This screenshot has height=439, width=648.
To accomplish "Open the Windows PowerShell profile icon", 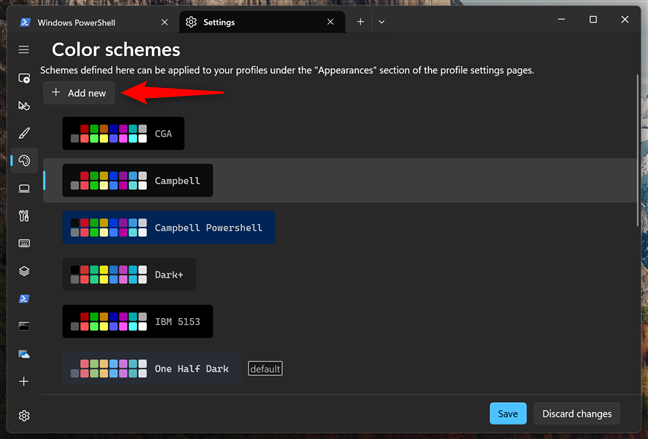I will tap(24, 298).
